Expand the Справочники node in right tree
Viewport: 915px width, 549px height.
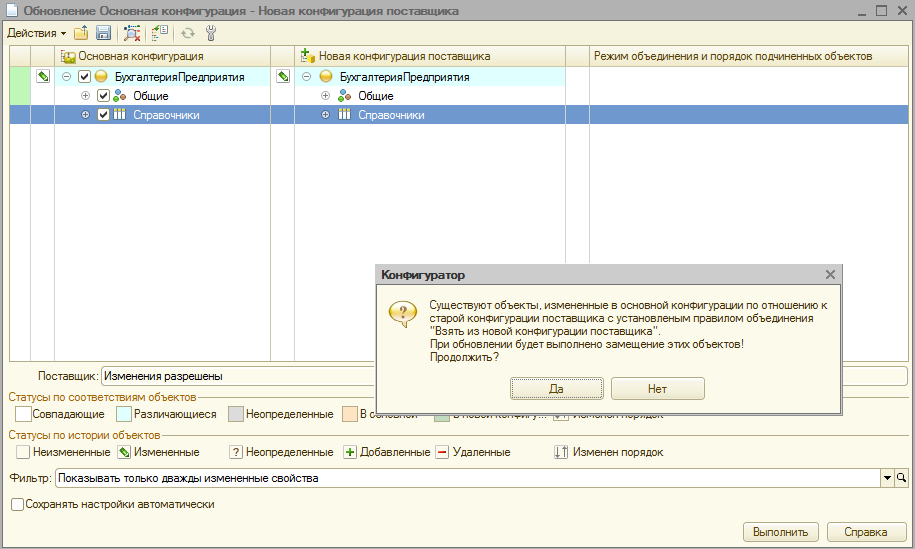(326, 115)
